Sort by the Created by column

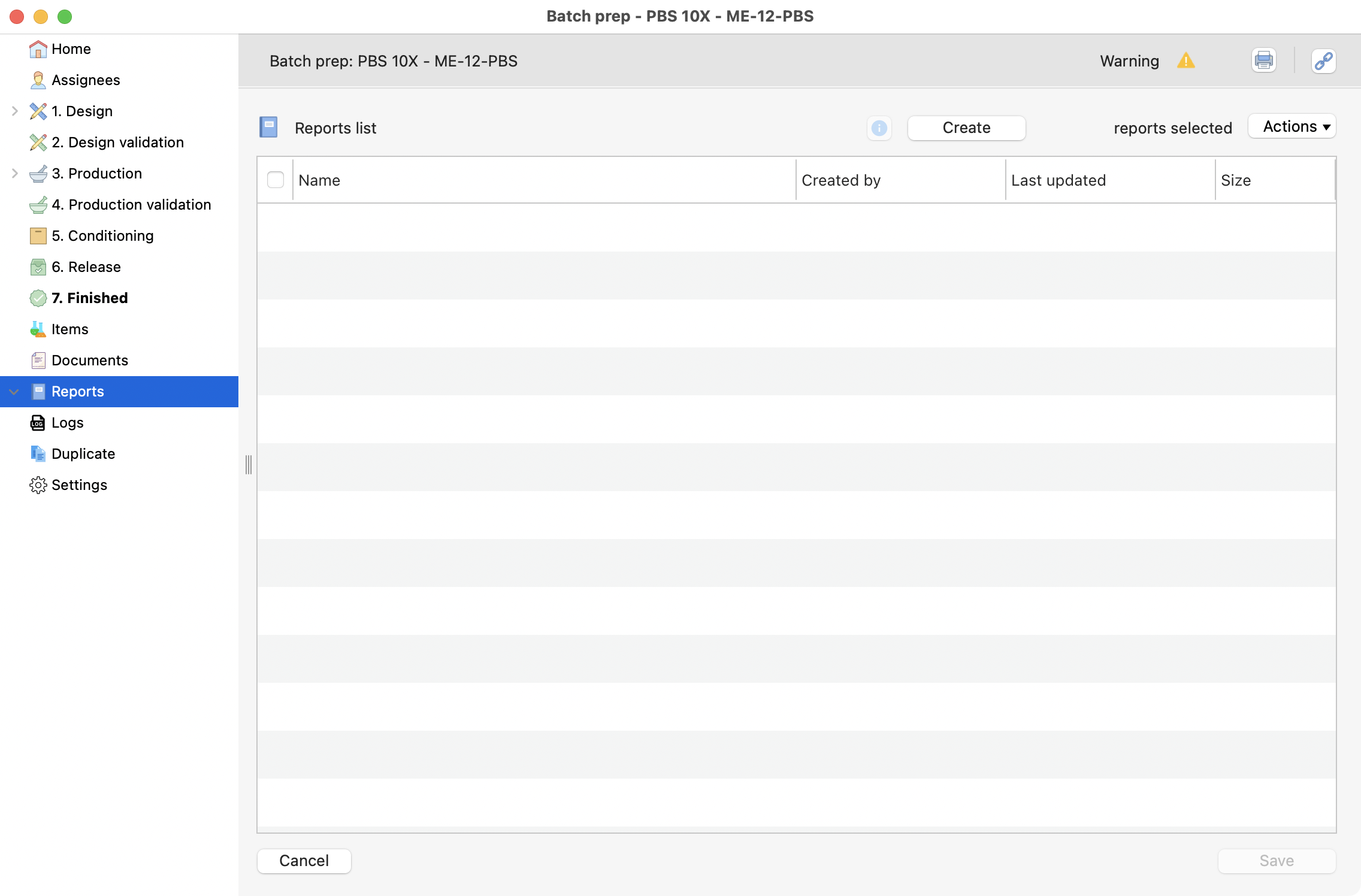point(900,180)
